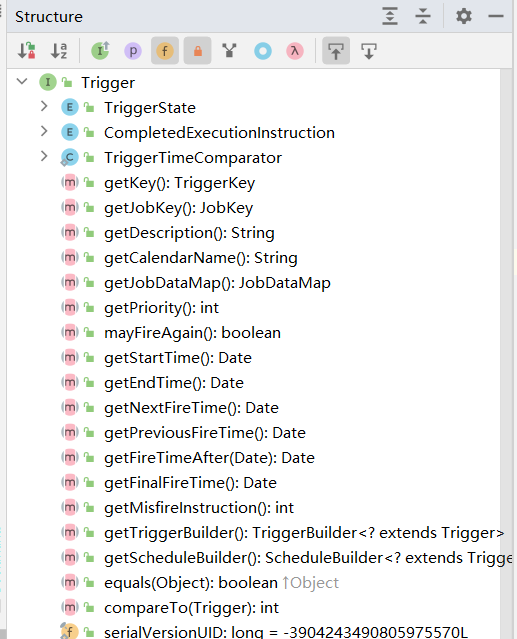Toggle Show Lambdas pink icon

295,51
